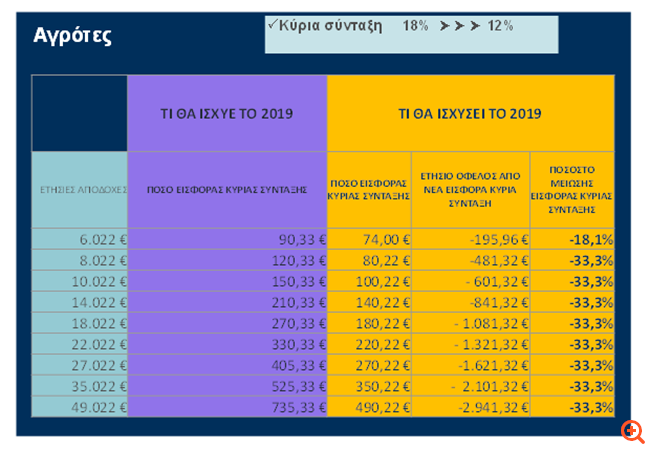Select the 6.022 € income cell
650x449 pixels.
(94, 239)
